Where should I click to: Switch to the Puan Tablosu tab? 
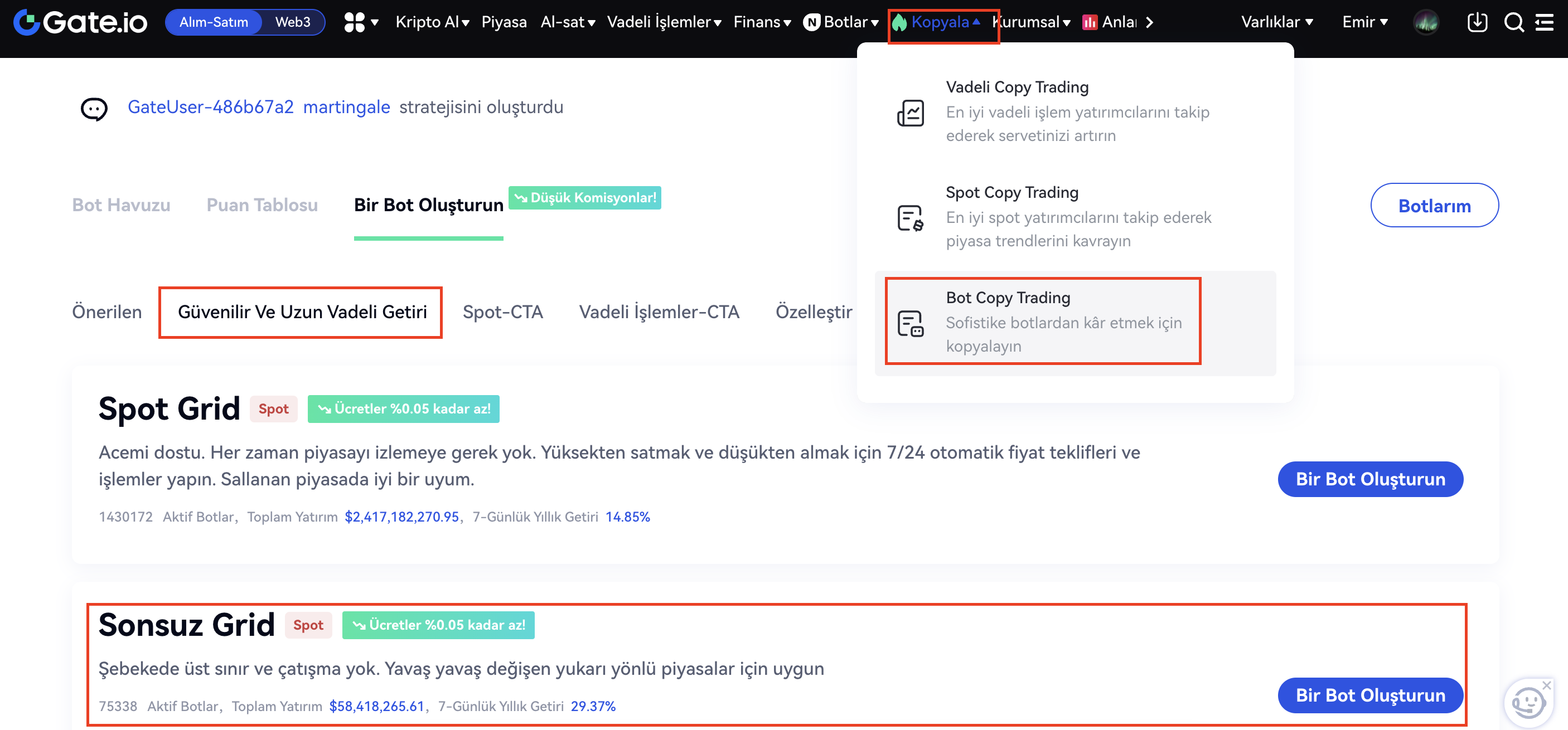click(x=262, y=205)
